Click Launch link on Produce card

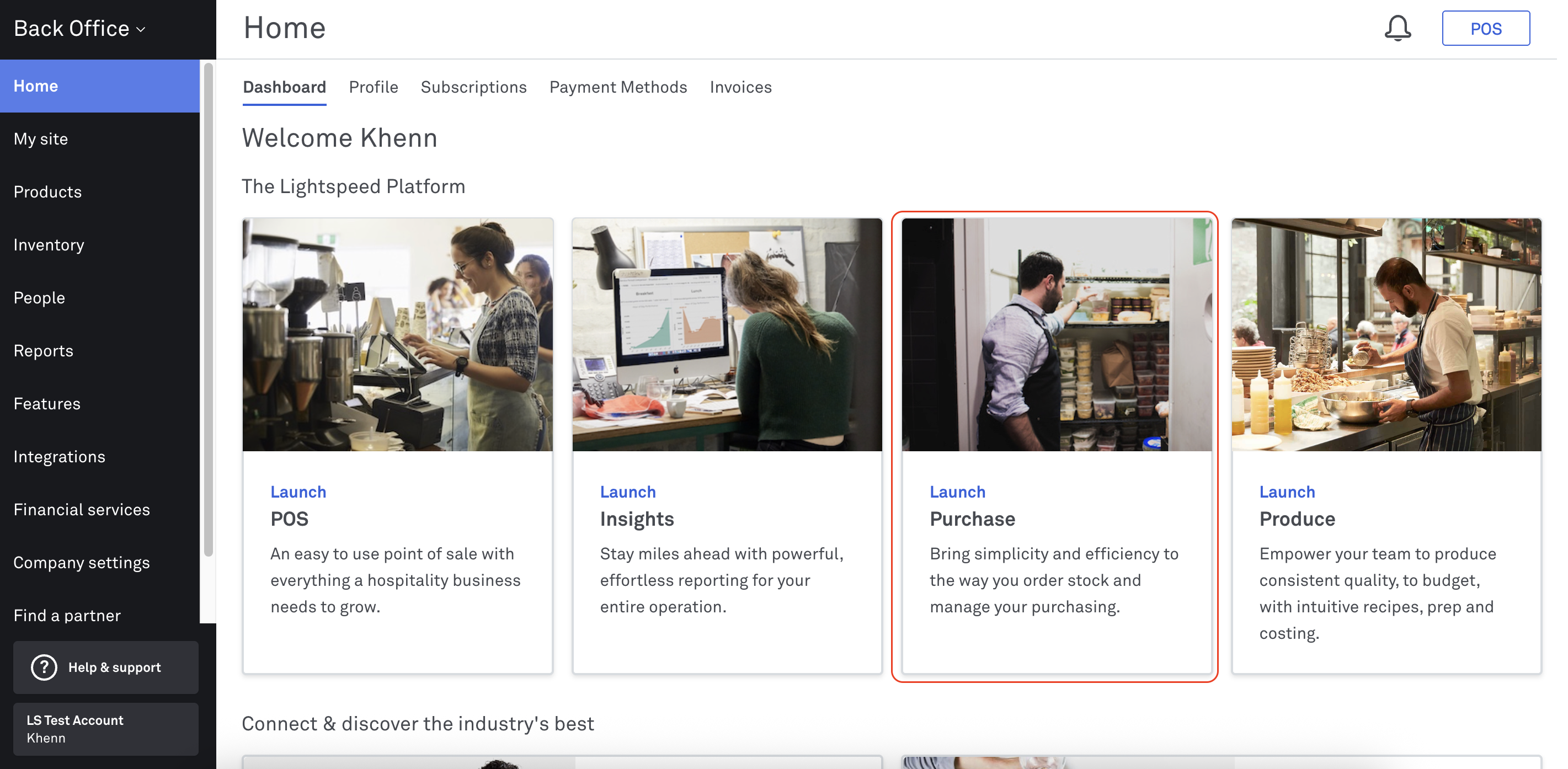tap(1287, 492)
